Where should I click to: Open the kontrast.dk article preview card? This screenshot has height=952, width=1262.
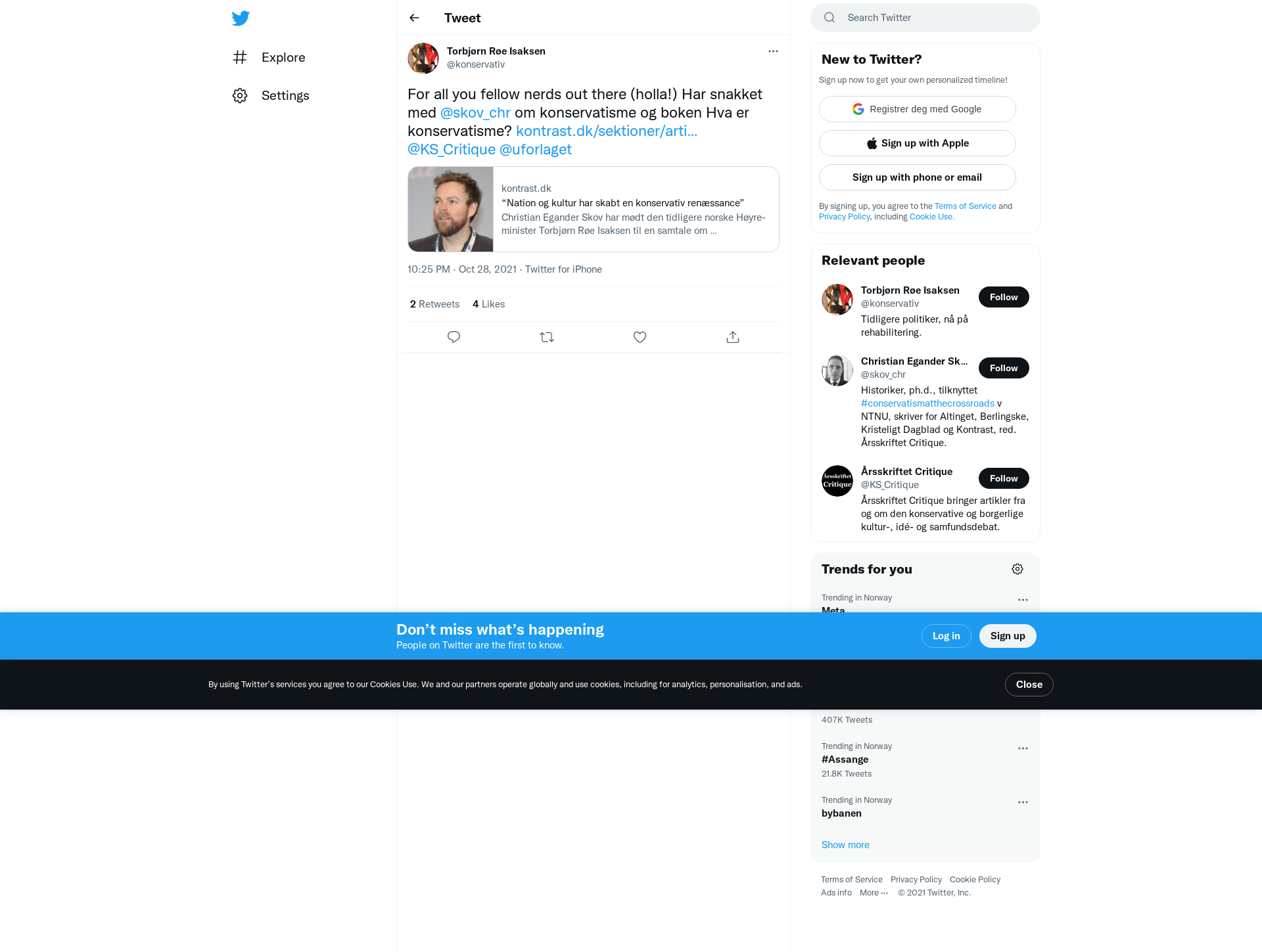594,209
